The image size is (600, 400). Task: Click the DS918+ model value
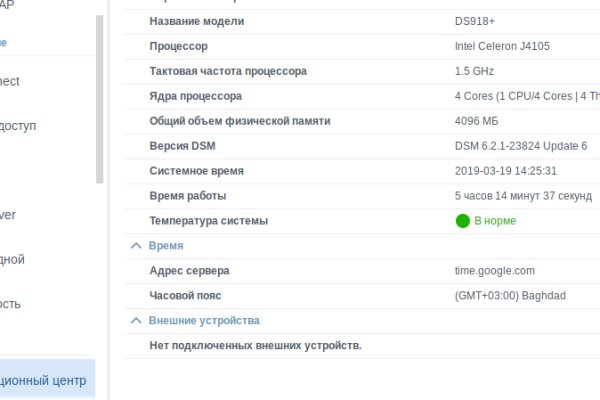pyautogui.click(x=474, y=21)
